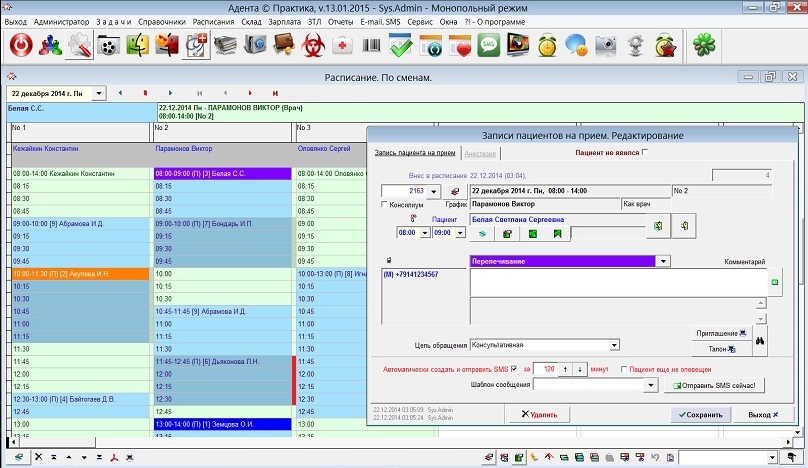Open the barcode tool in toolbar
This screenshot has height=468, width=808.
click(371, 45)
